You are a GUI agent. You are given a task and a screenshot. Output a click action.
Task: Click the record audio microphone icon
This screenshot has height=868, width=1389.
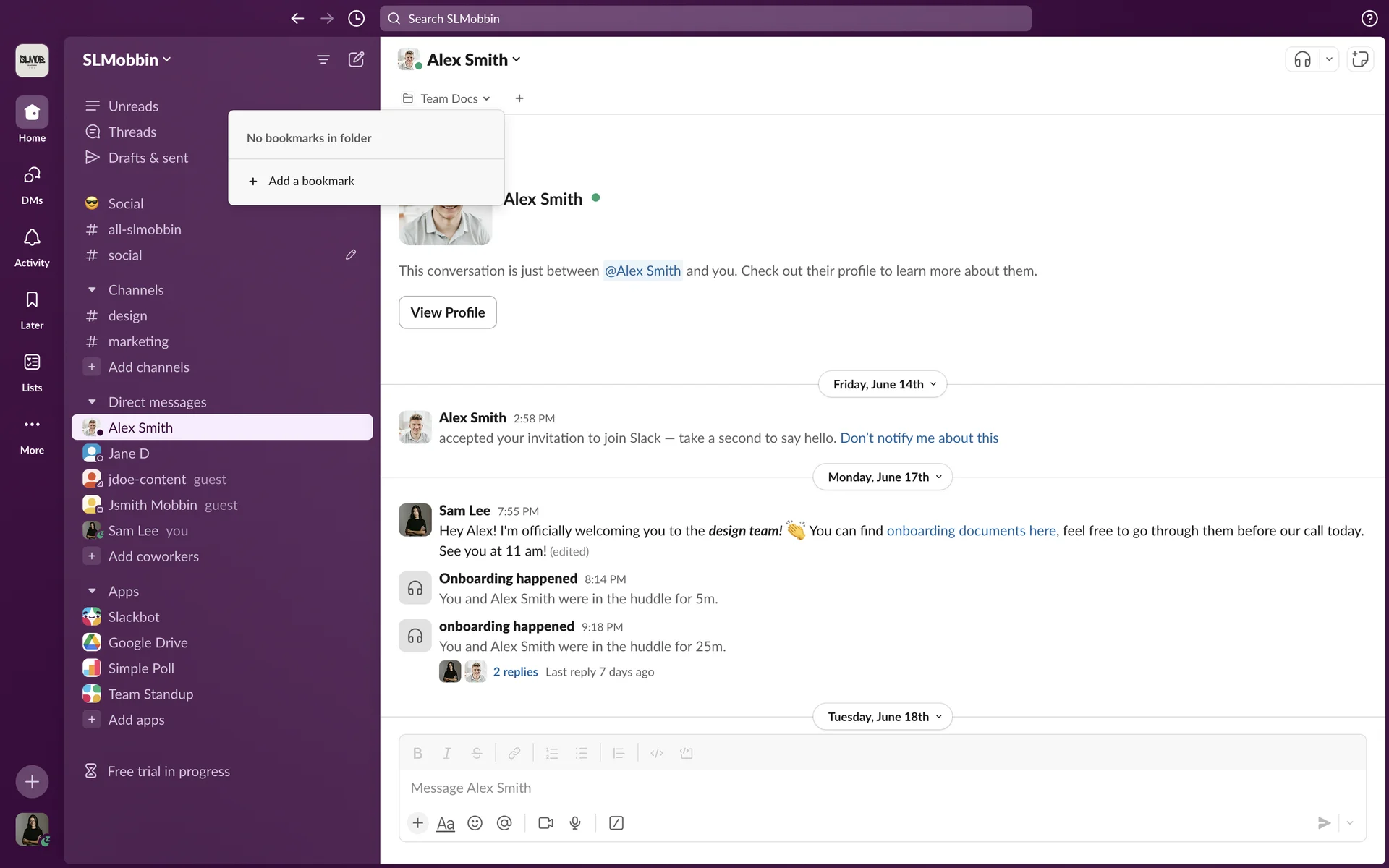pyautogui.click(x=575, y=823)
